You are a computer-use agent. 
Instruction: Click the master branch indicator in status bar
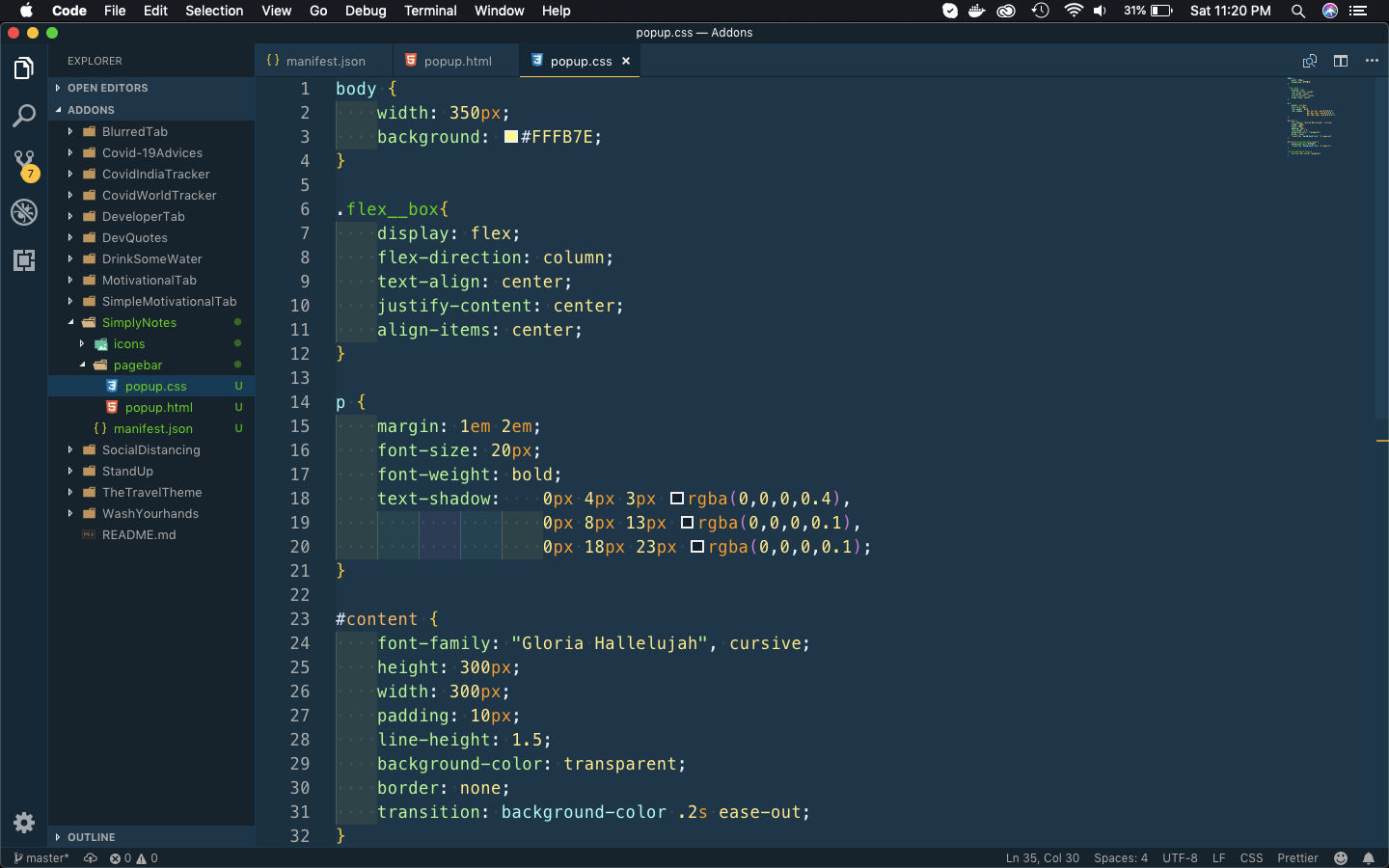[x=41, y=858]
